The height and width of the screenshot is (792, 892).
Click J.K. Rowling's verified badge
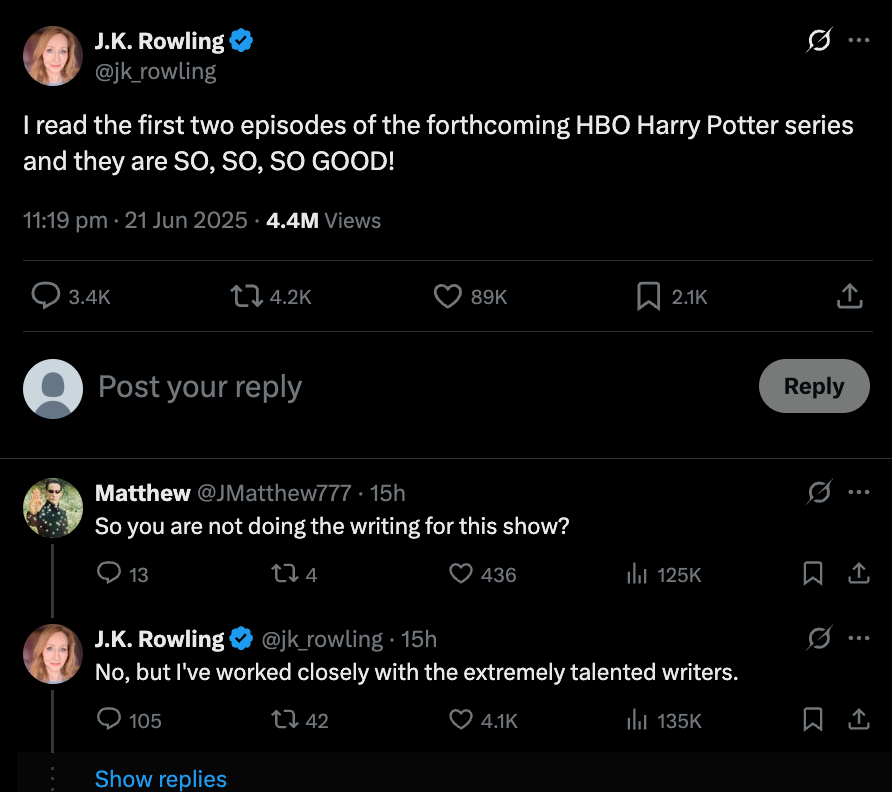(239, 40)
